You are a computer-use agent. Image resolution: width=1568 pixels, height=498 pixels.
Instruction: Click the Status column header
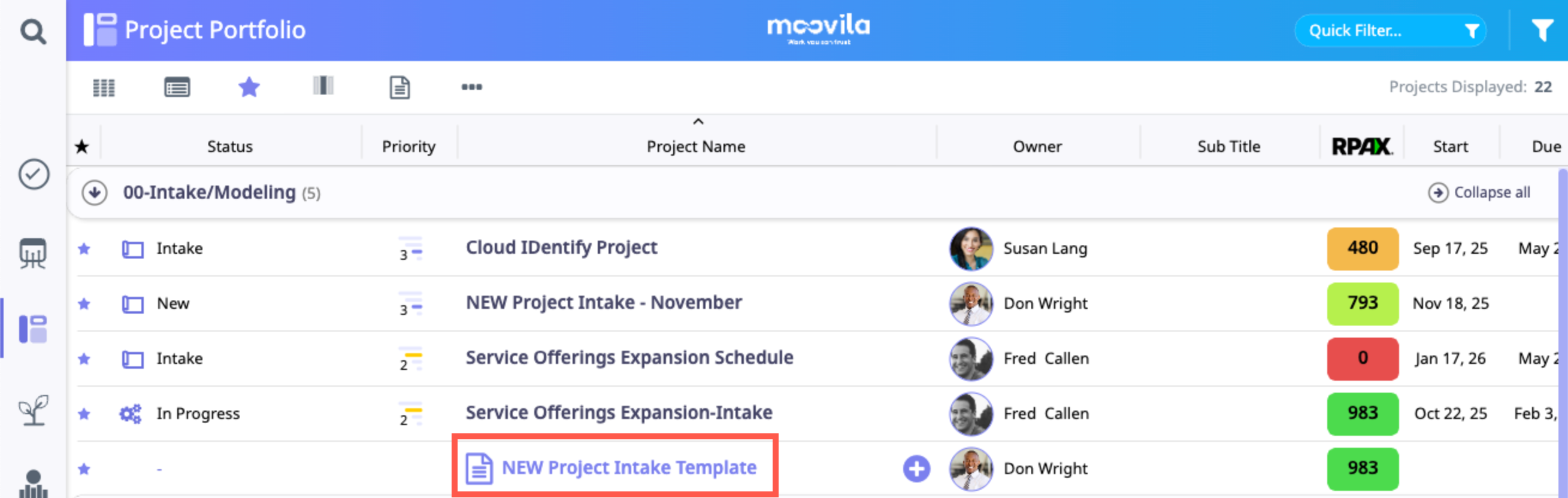pos(229,147)
